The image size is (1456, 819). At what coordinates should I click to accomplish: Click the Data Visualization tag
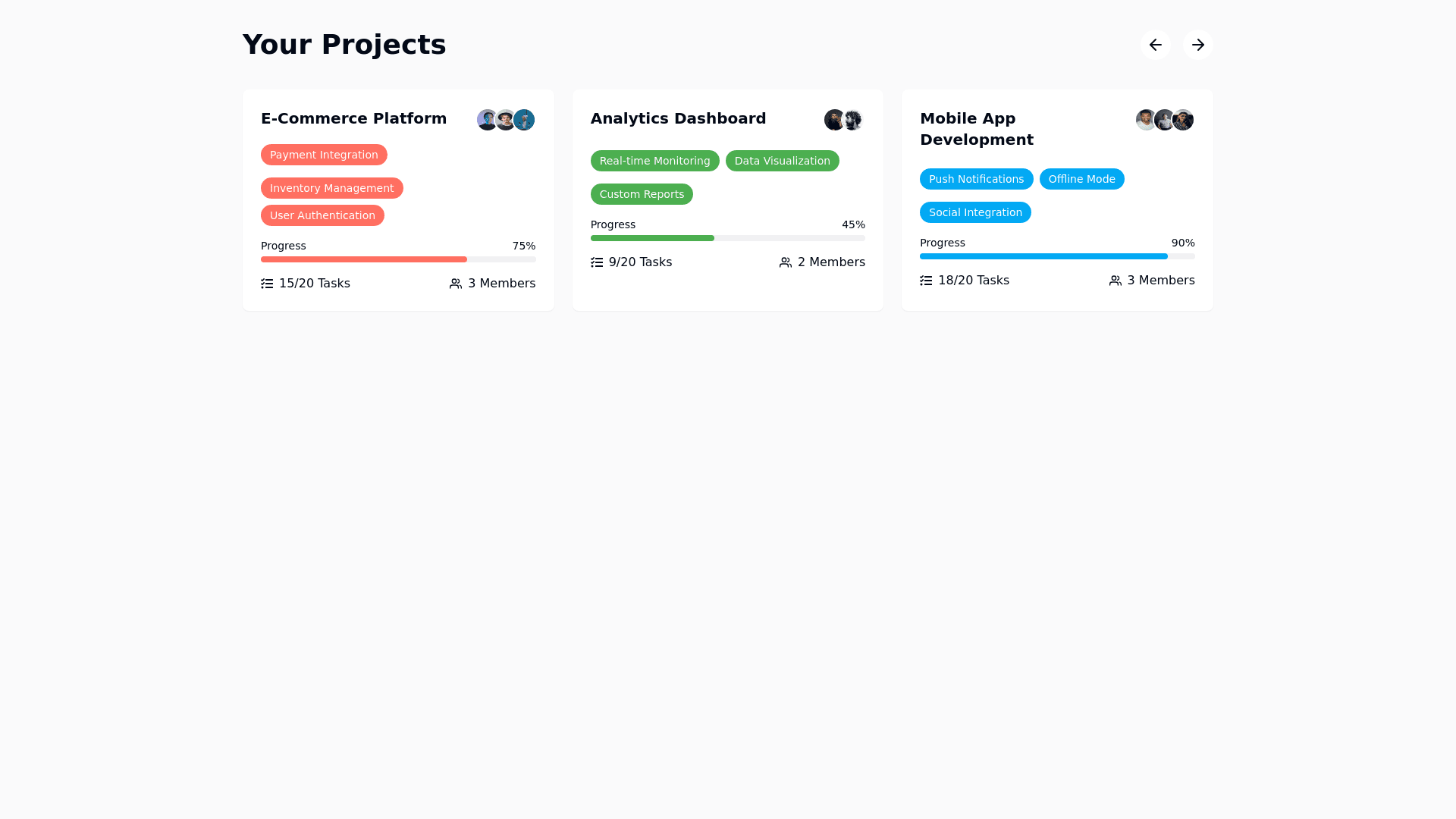coord(782,161)
